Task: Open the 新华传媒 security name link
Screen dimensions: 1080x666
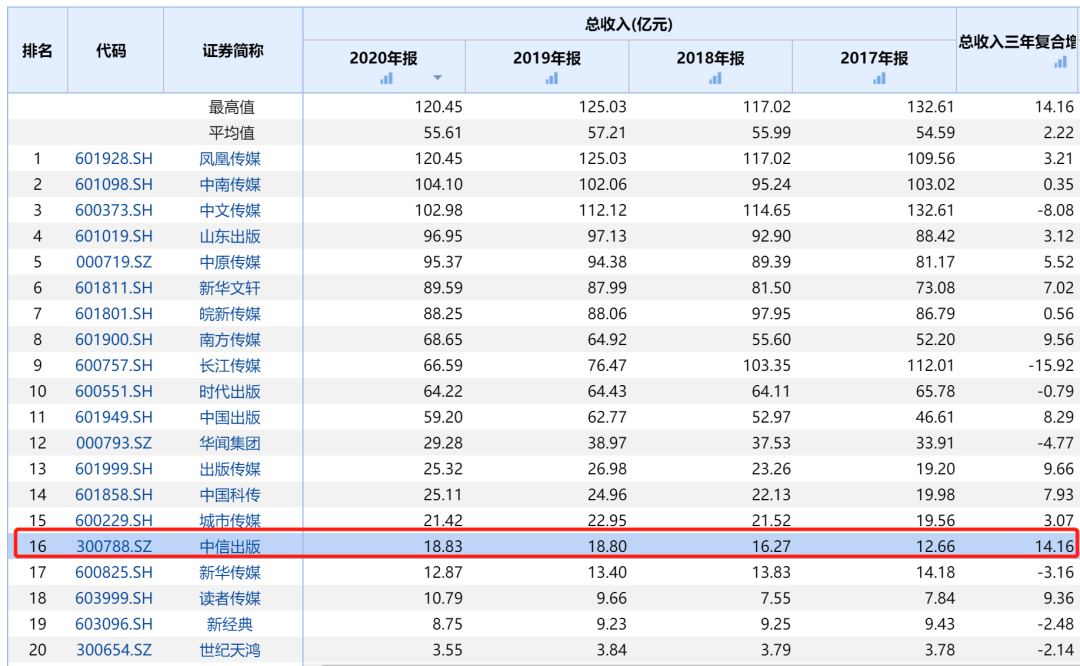Action: (x=230, y=572)
